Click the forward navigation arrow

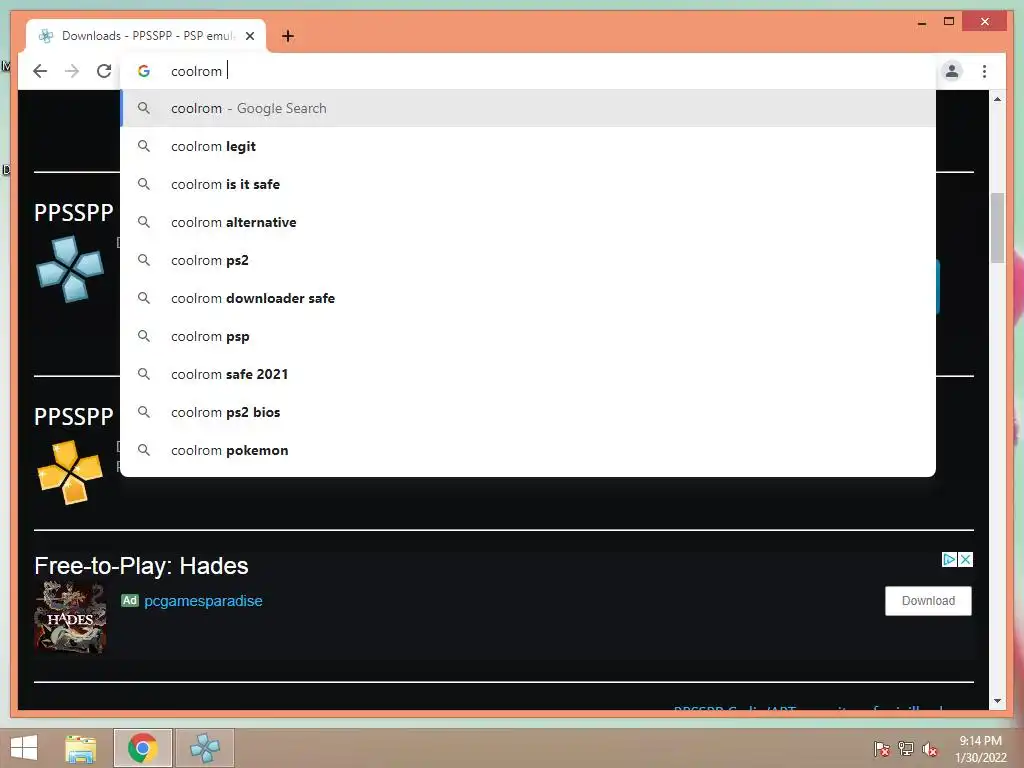click(x=72, y=71)
